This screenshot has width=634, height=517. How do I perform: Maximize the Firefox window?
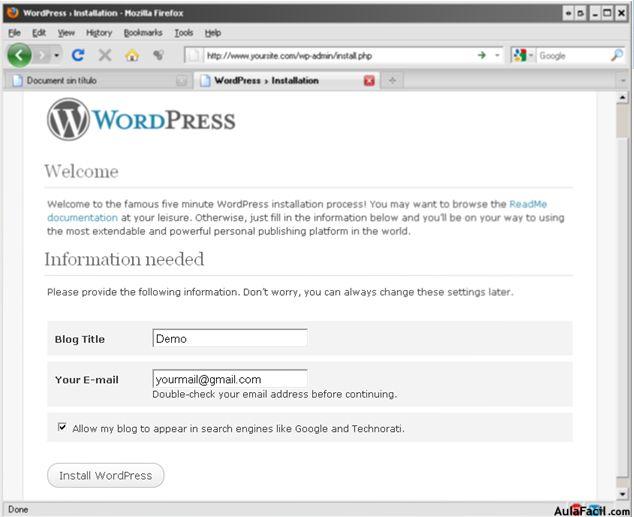607,13
